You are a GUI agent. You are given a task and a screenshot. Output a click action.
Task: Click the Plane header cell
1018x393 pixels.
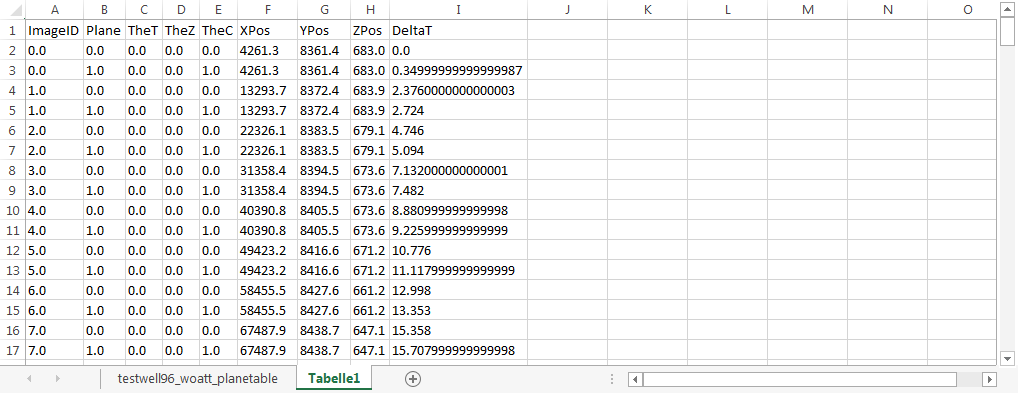coord(104,31)
